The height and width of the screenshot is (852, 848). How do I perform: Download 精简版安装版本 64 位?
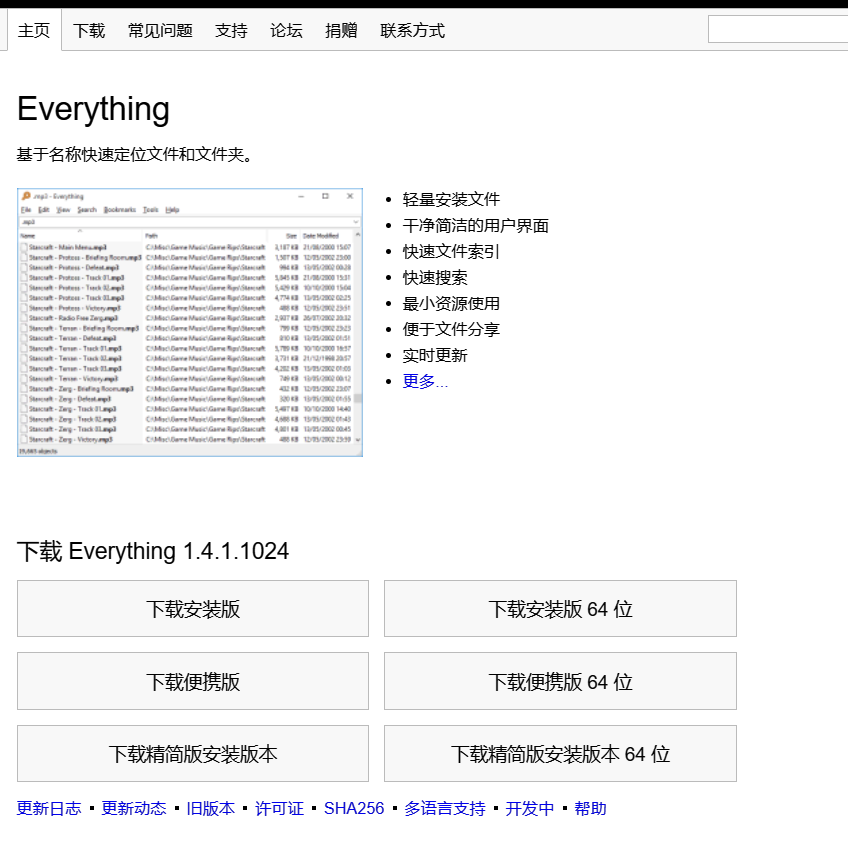[560, 754]
